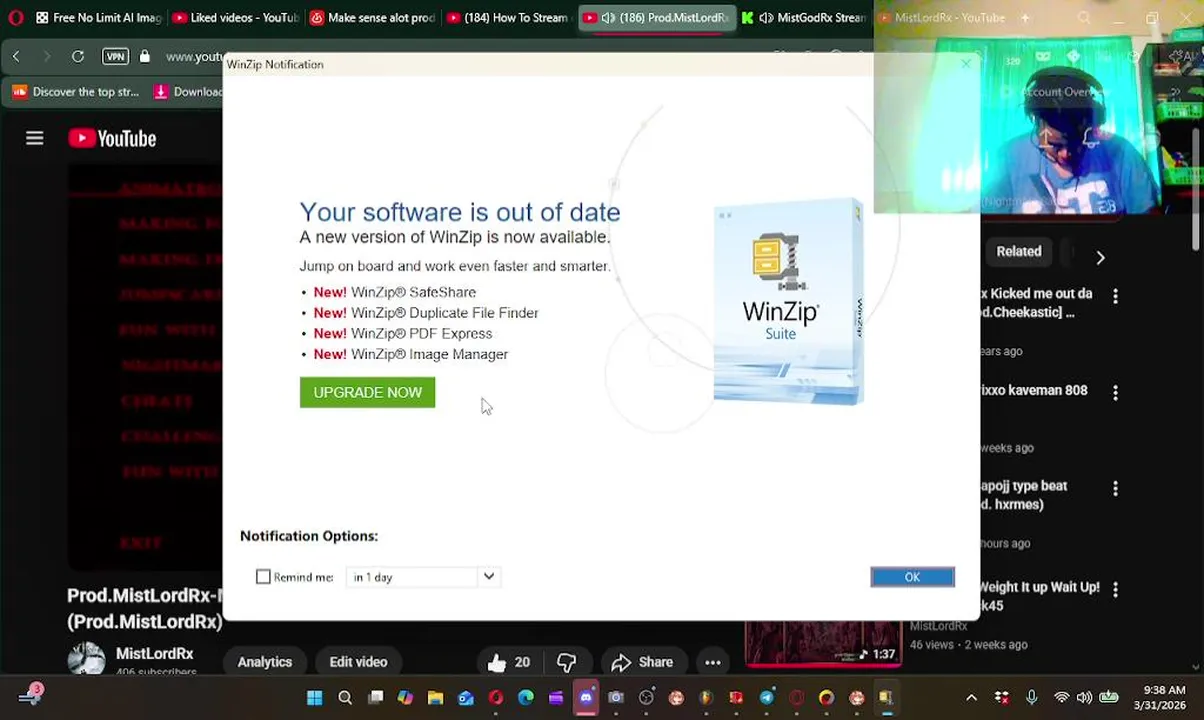Image resolution: width=1204 pixels, height=720 pixels.
Task: Open the Camera app in taskbar
Action: coord(616,698)
